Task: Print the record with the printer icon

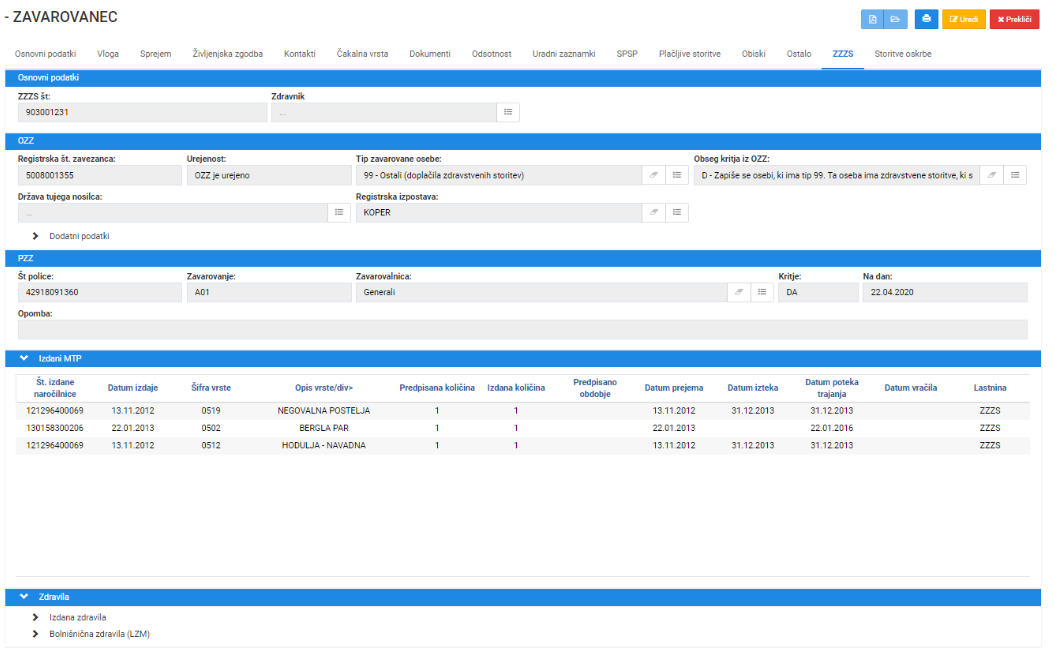Action: 926,19
